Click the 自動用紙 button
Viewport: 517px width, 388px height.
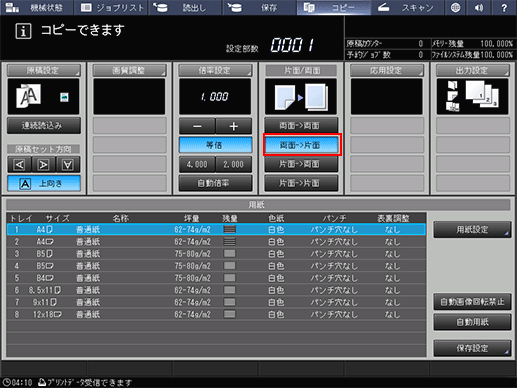click(472, 322)
